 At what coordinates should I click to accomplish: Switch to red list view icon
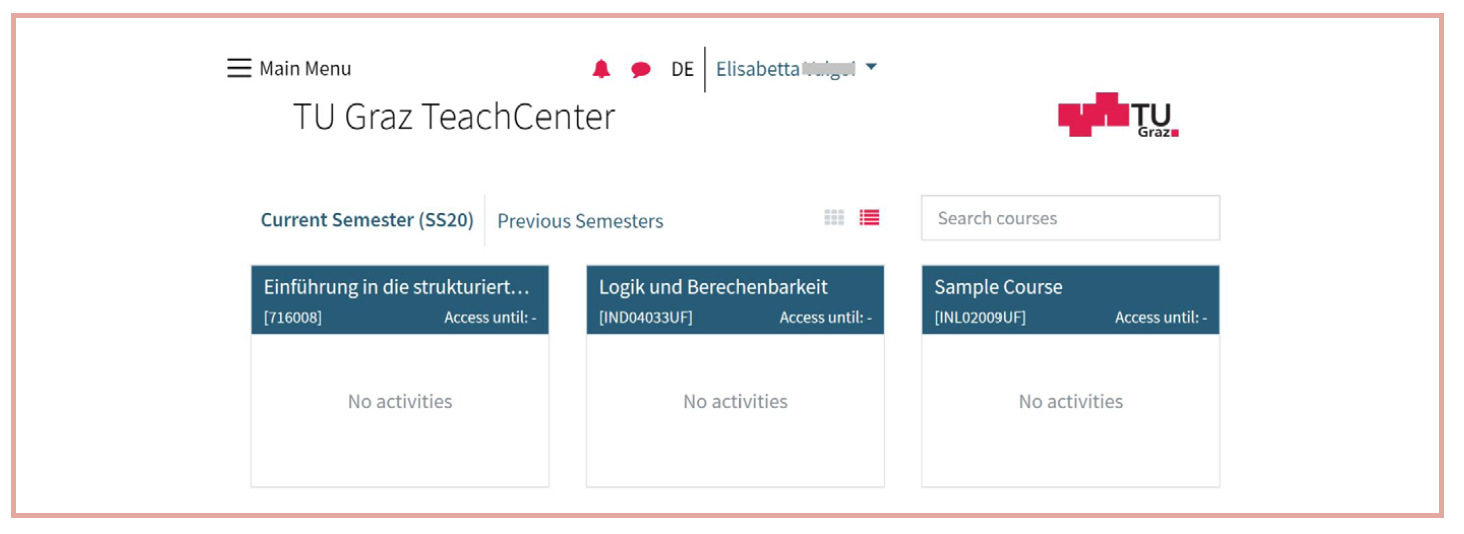point(869,217)
